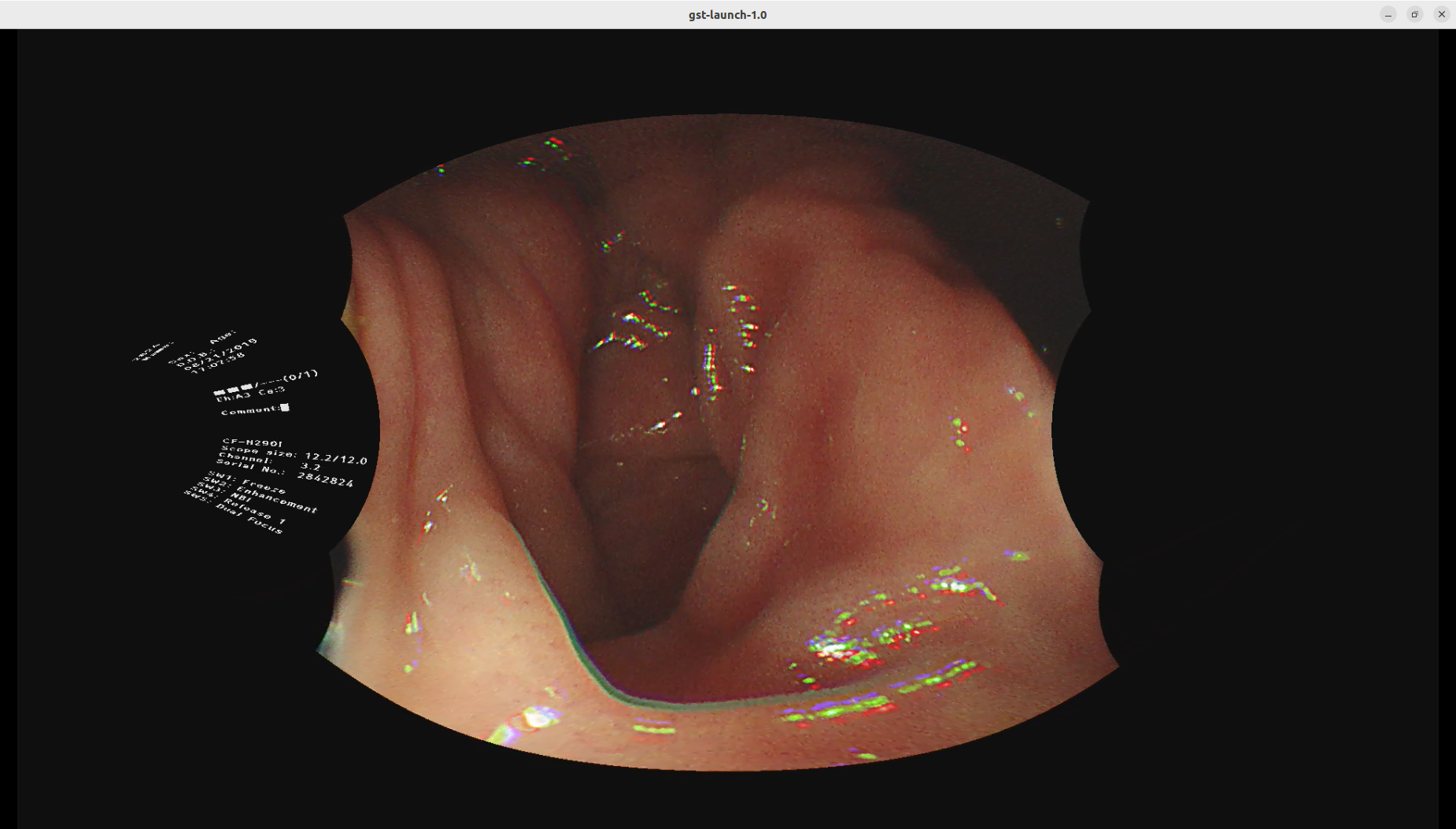Viewport: 1456px width, 829px height.
Task: Click the gst-launch-1.0 title bar text
Action: coord(727,14)
